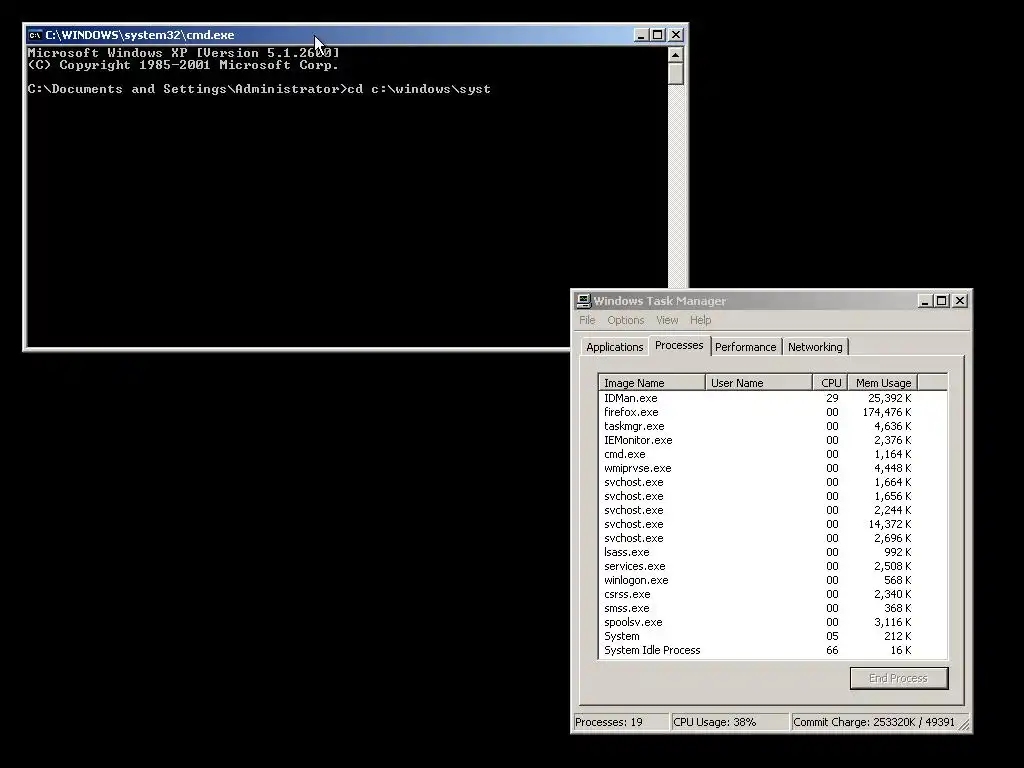
Task: Close the Windows Task Manager window
Action: [960, 300]
